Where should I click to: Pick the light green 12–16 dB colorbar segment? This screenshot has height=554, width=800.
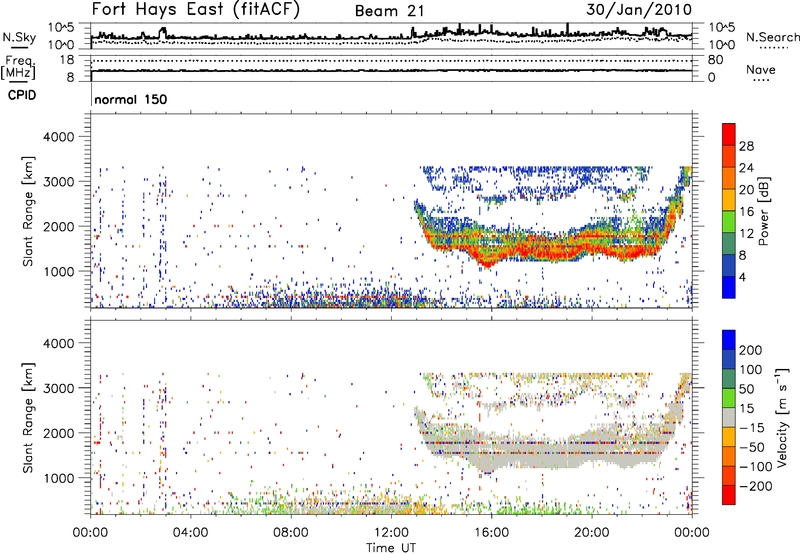coord(729,221)
